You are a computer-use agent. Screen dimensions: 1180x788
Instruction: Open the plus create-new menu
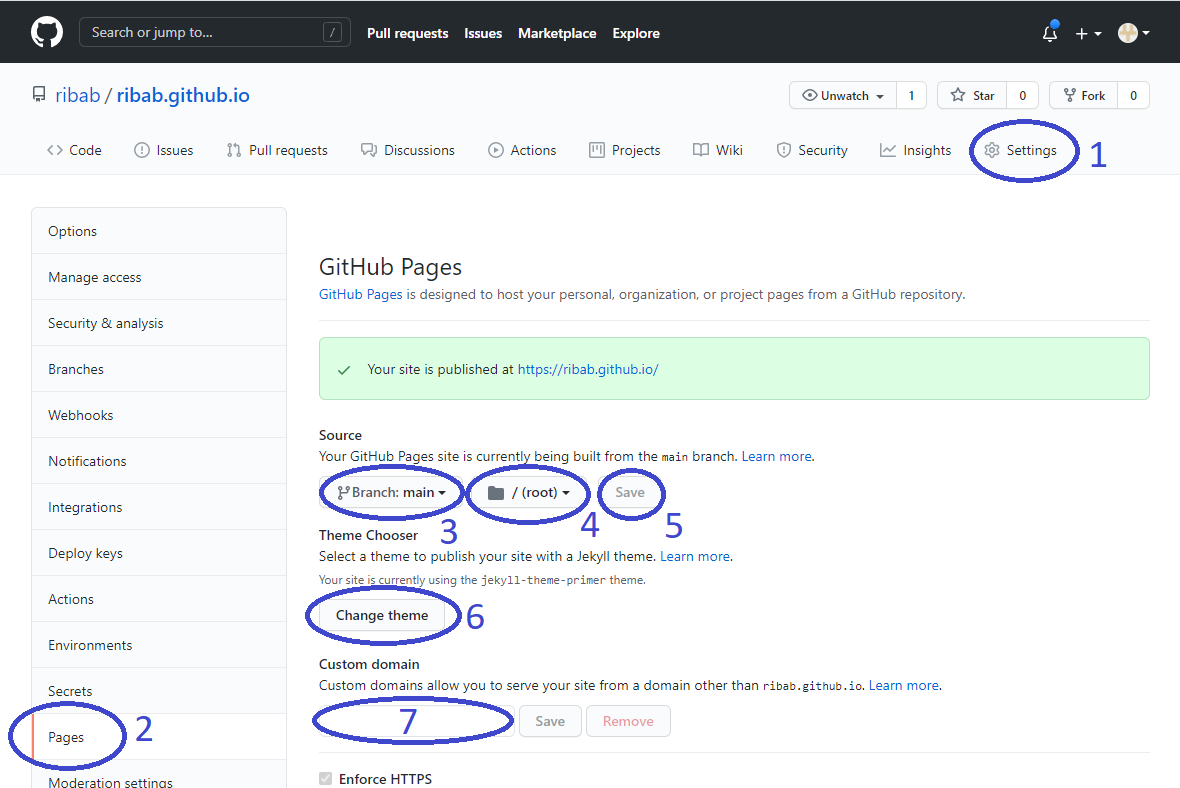click(x=1088, y=34)
